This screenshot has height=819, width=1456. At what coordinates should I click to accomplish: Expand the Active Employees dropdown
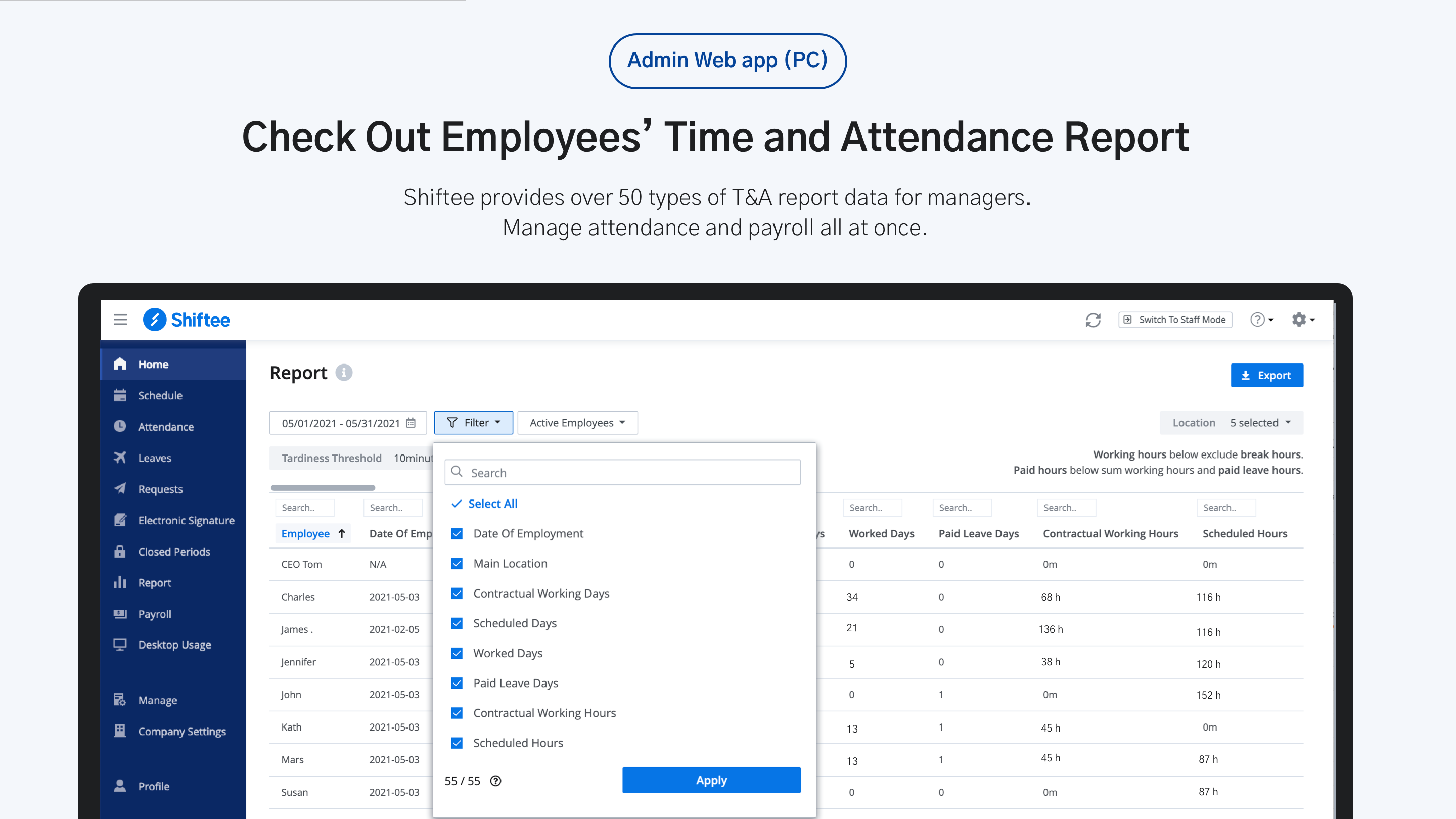click(577, 423)
